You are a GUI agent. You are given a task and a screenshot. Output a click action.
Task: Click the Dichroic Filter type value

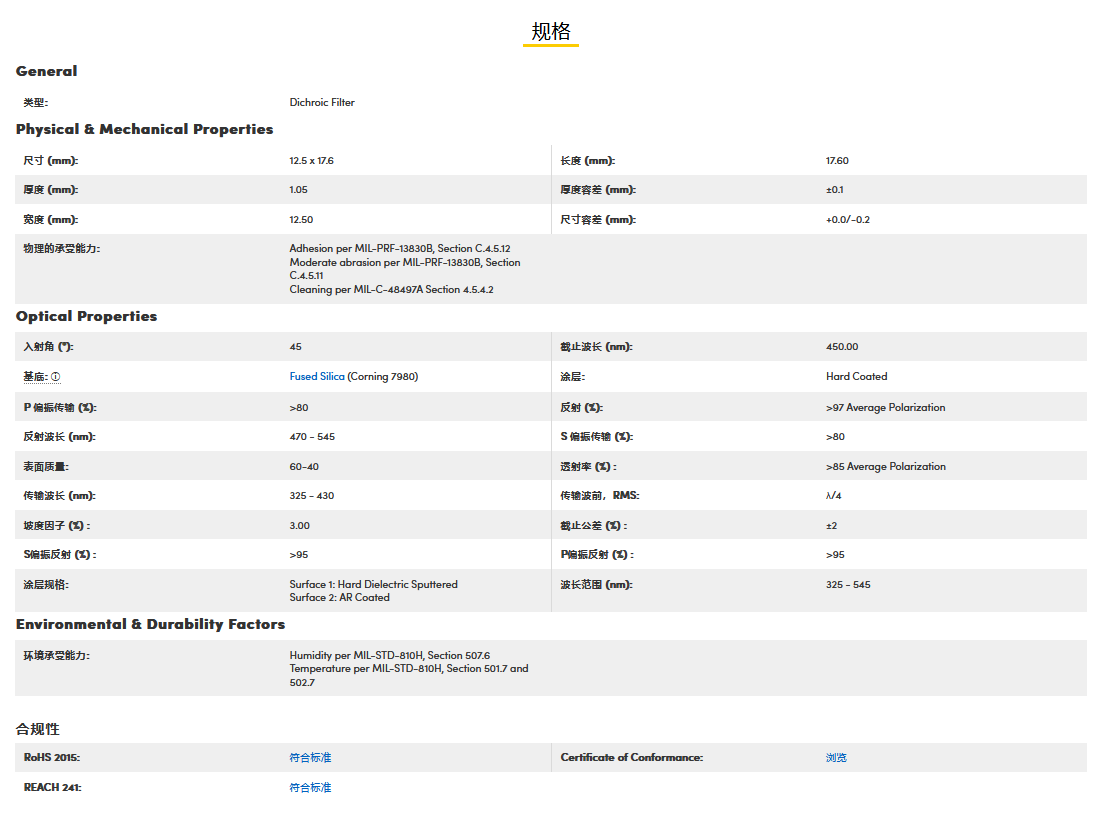pyautogui.click(x=322, y=102)
